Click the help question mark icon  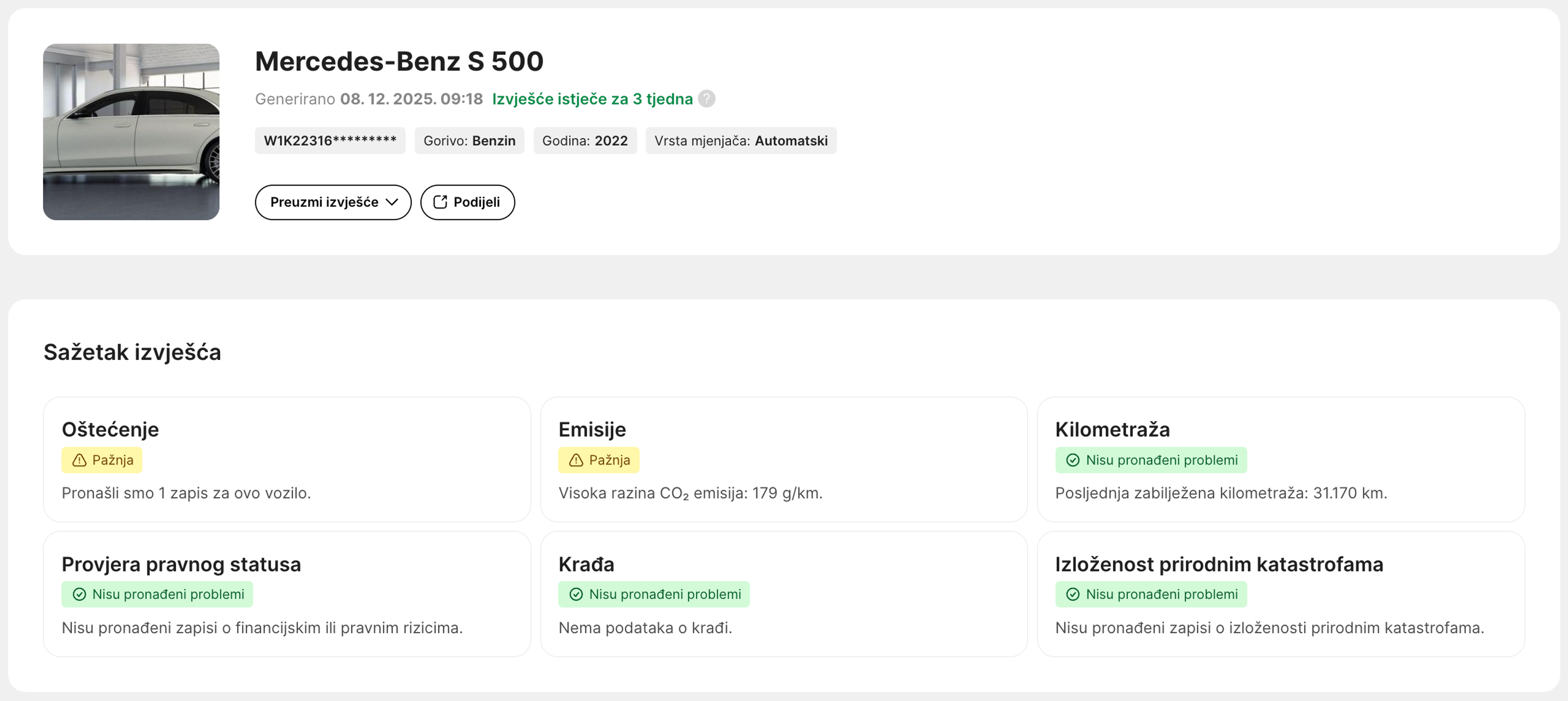click(x=706, y=99)
